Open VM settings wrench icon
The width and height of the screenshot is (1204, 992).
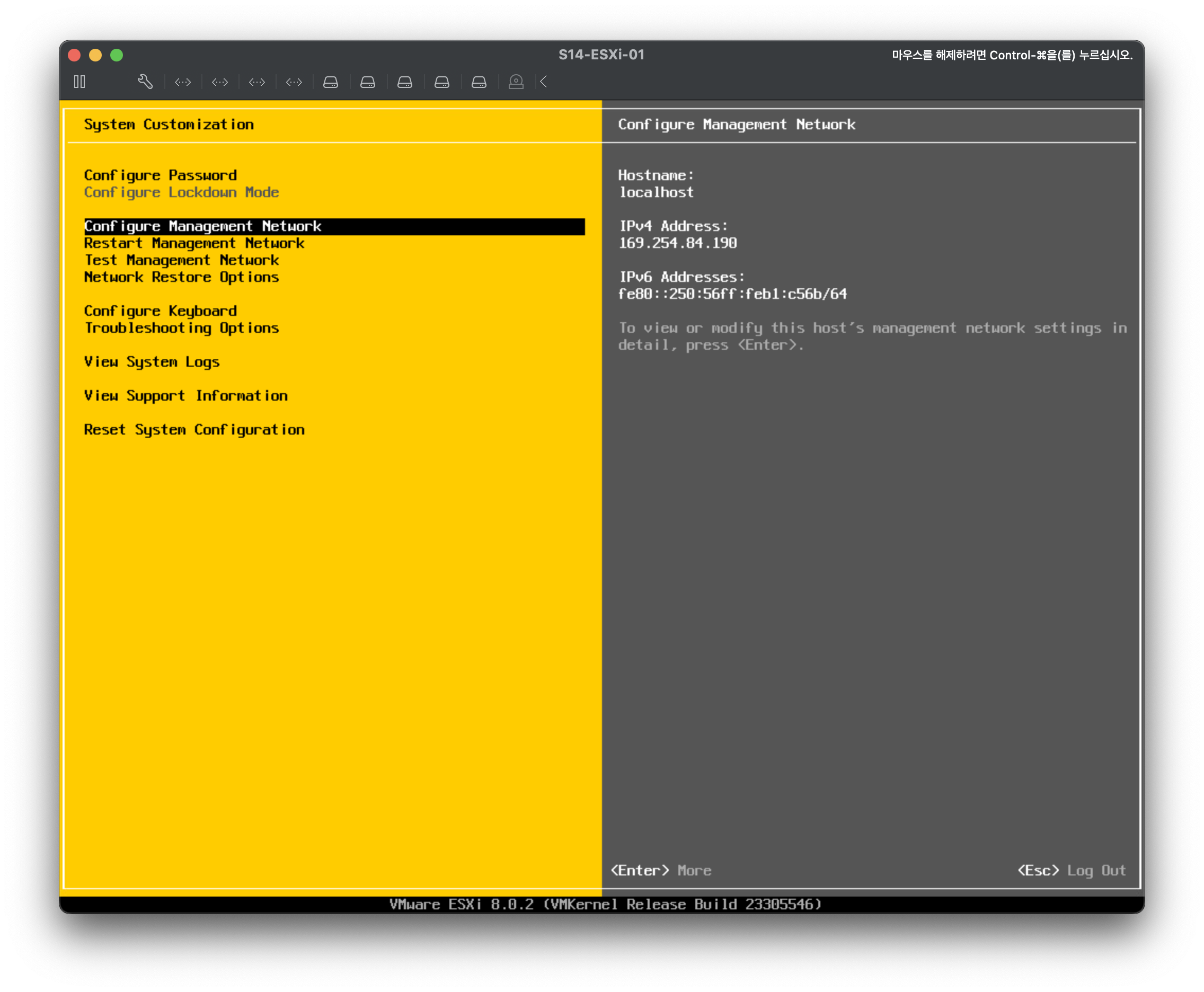coord(145,82)
